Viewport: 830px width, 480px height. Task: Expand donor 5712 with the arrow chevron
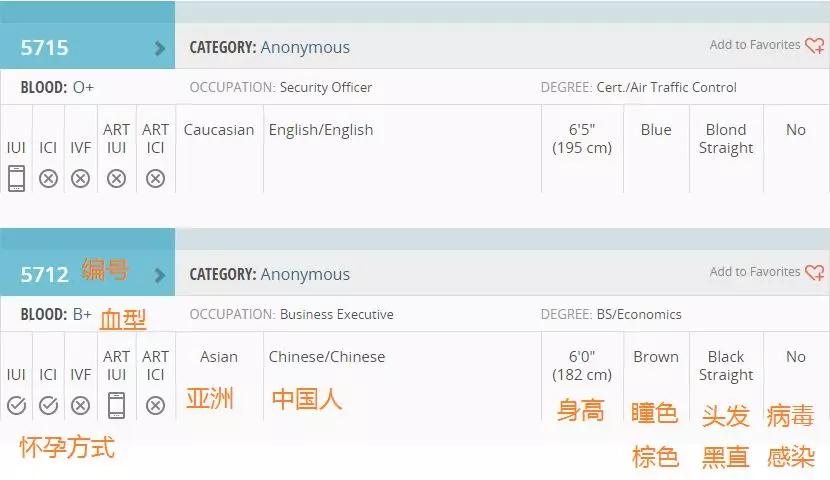coord(159,276)
